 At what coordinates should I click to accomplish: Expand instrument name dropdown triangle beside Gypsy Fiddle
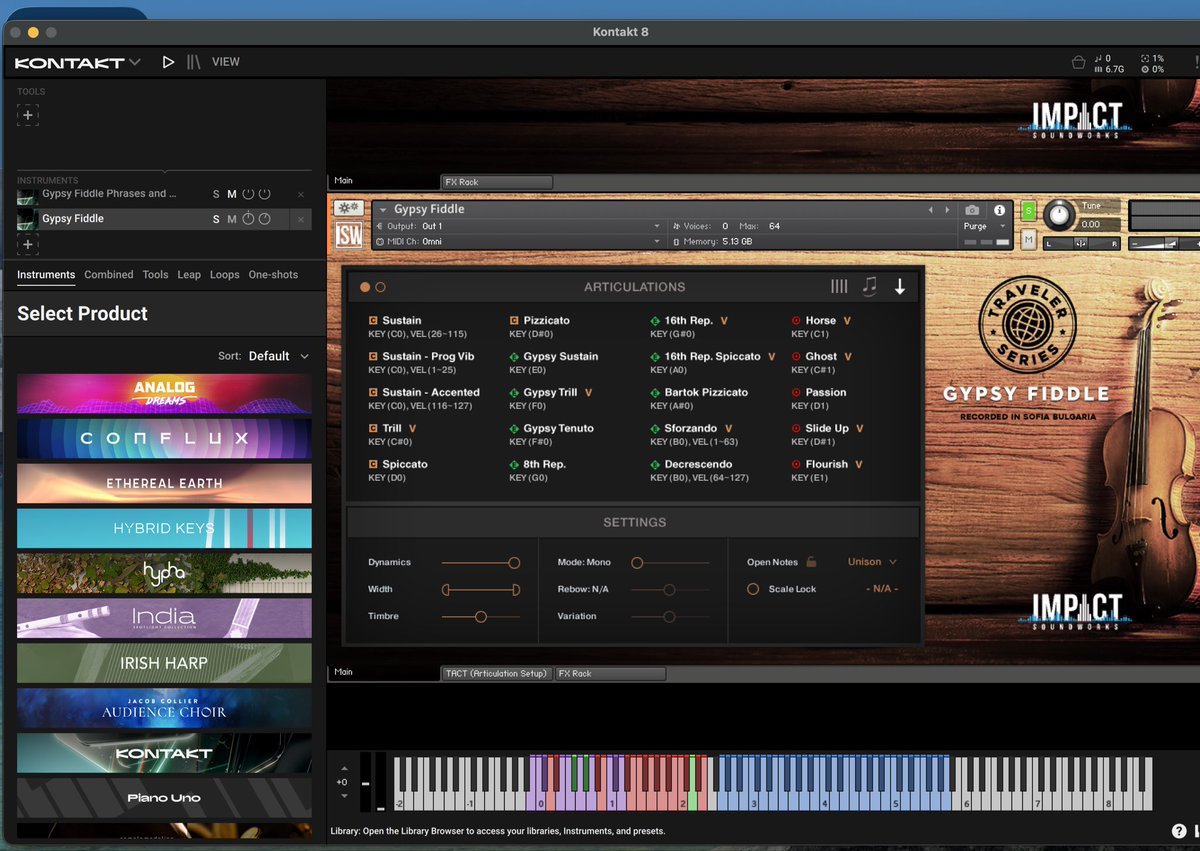[383, 210]
